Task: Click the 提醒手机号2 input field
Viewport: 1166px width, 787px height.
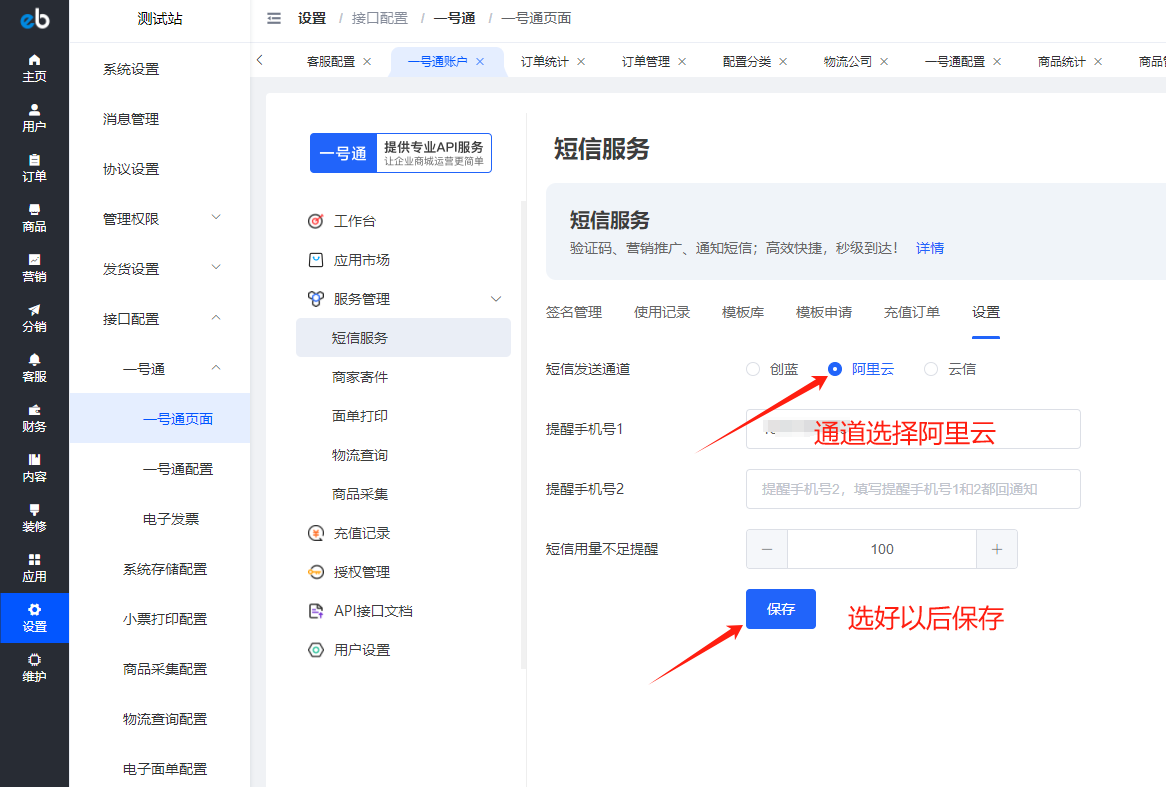Action: click(912, 489)
